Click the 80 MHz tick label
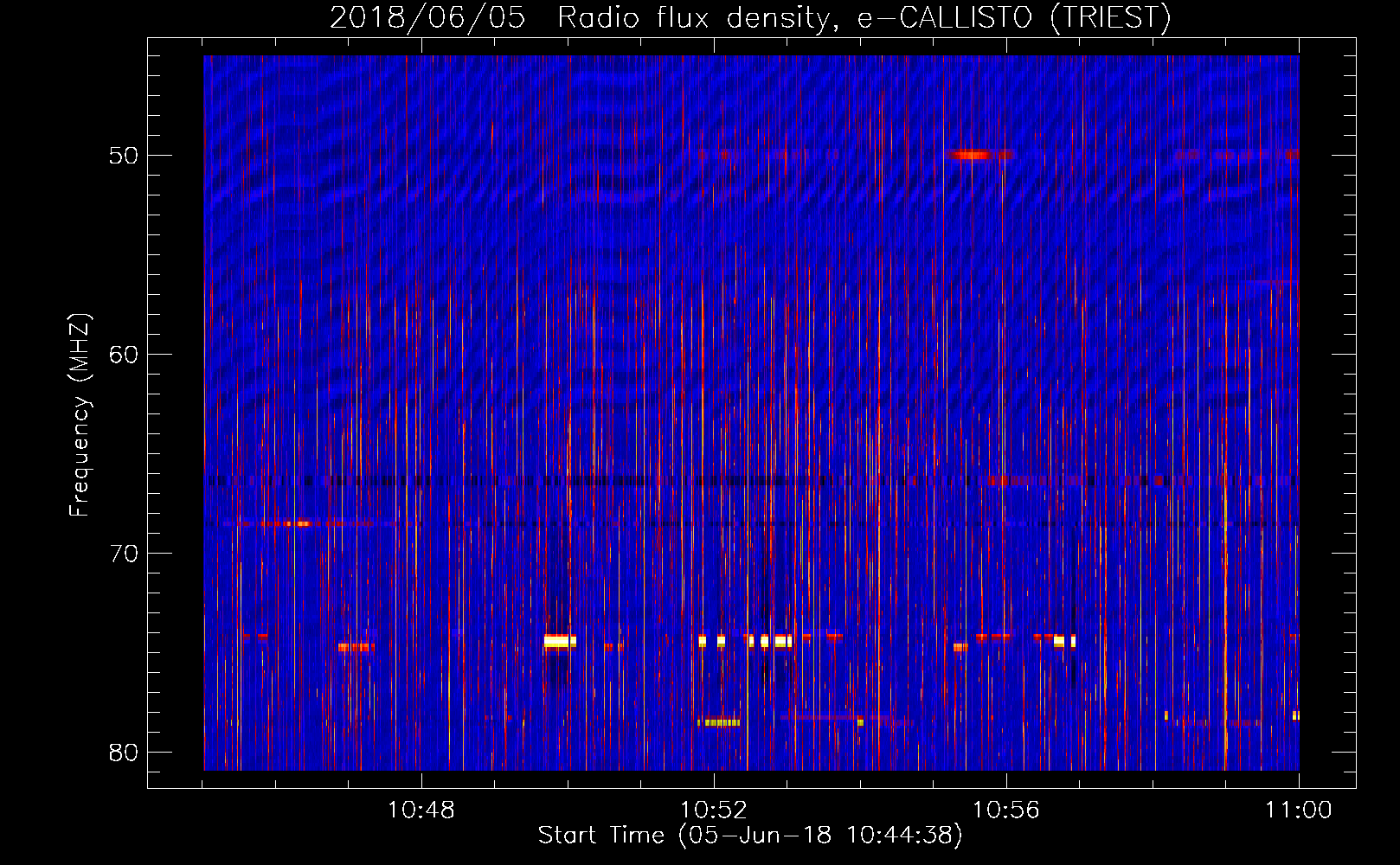1400x865 pixels. pos(124,753)
